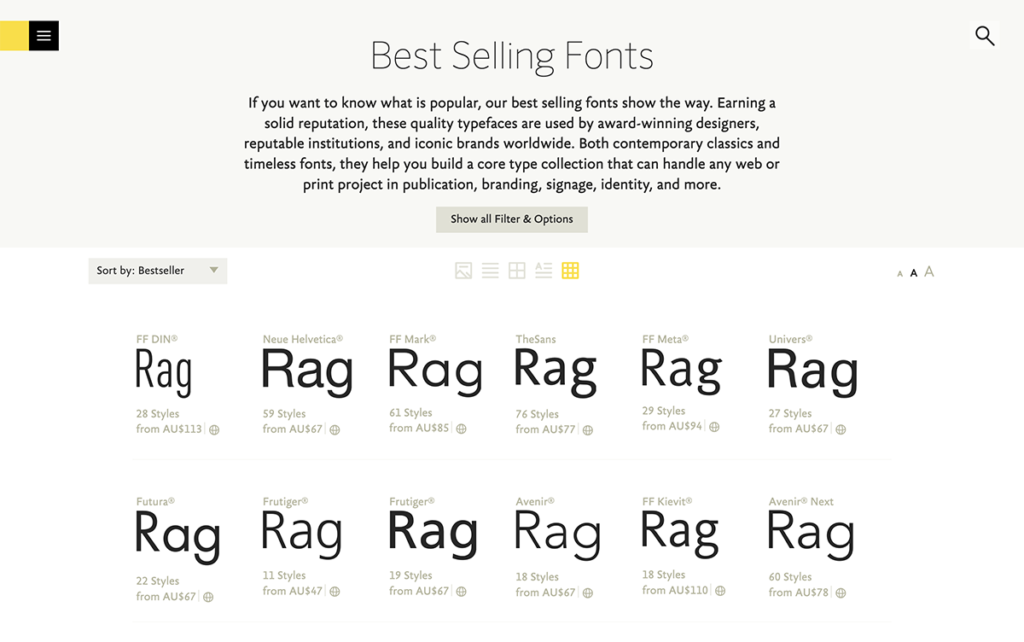The image size is (1024, 642).
Task: Click the globe icon beside TheSans AU$77
Action: tap(588, 430)
